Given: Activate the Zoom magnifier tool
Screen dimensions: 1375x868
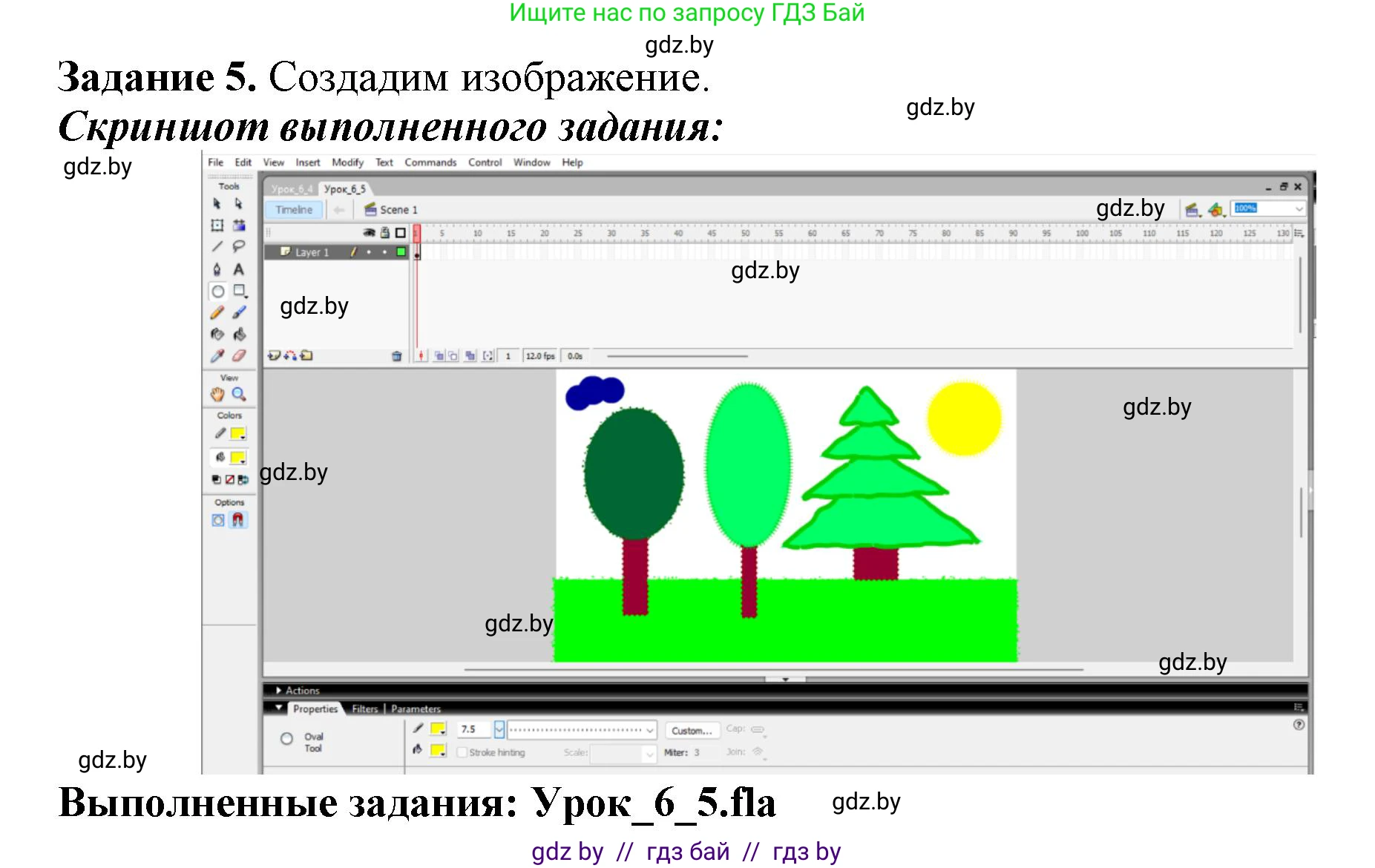Looking at the screenshot, I should tap(239, 395).
